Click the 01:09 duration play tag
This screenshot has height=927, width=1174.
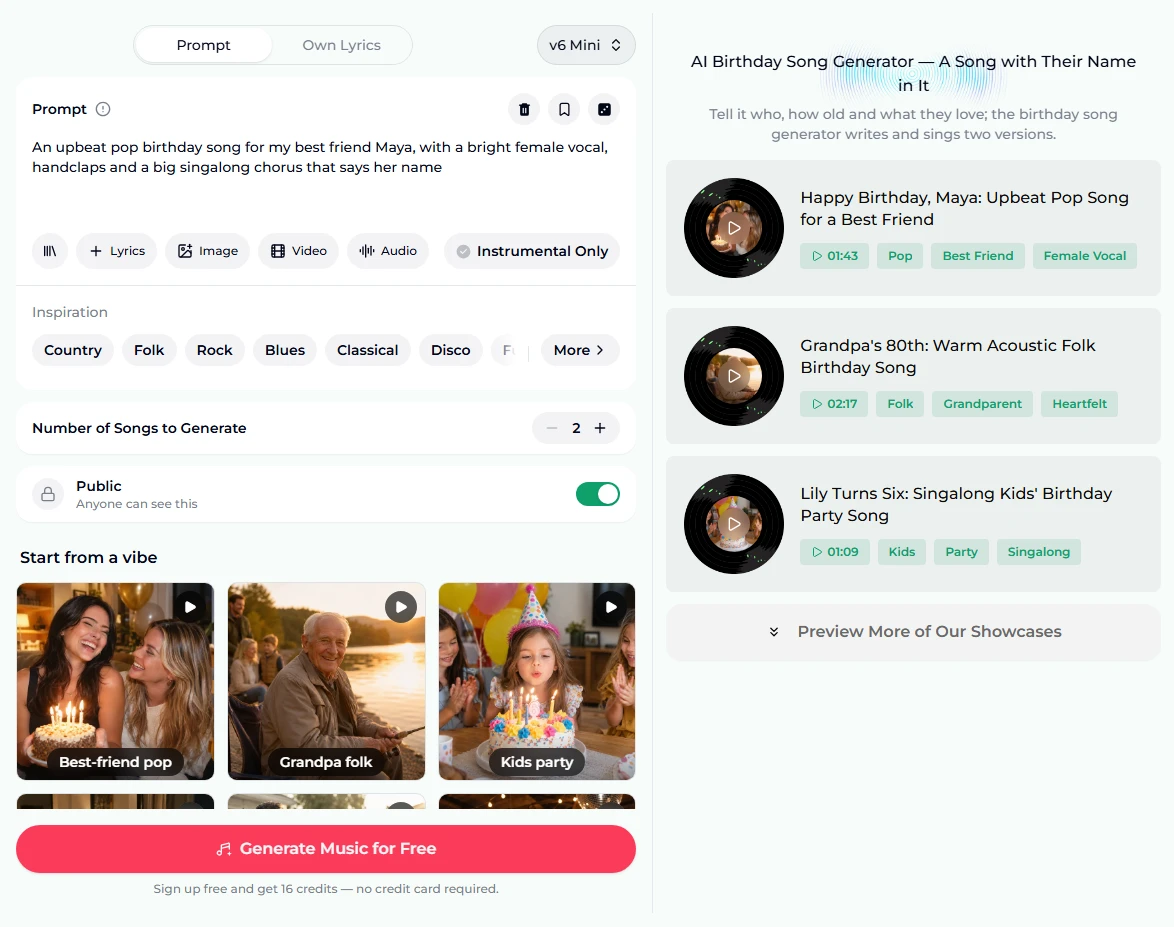(x=835, y=553)
